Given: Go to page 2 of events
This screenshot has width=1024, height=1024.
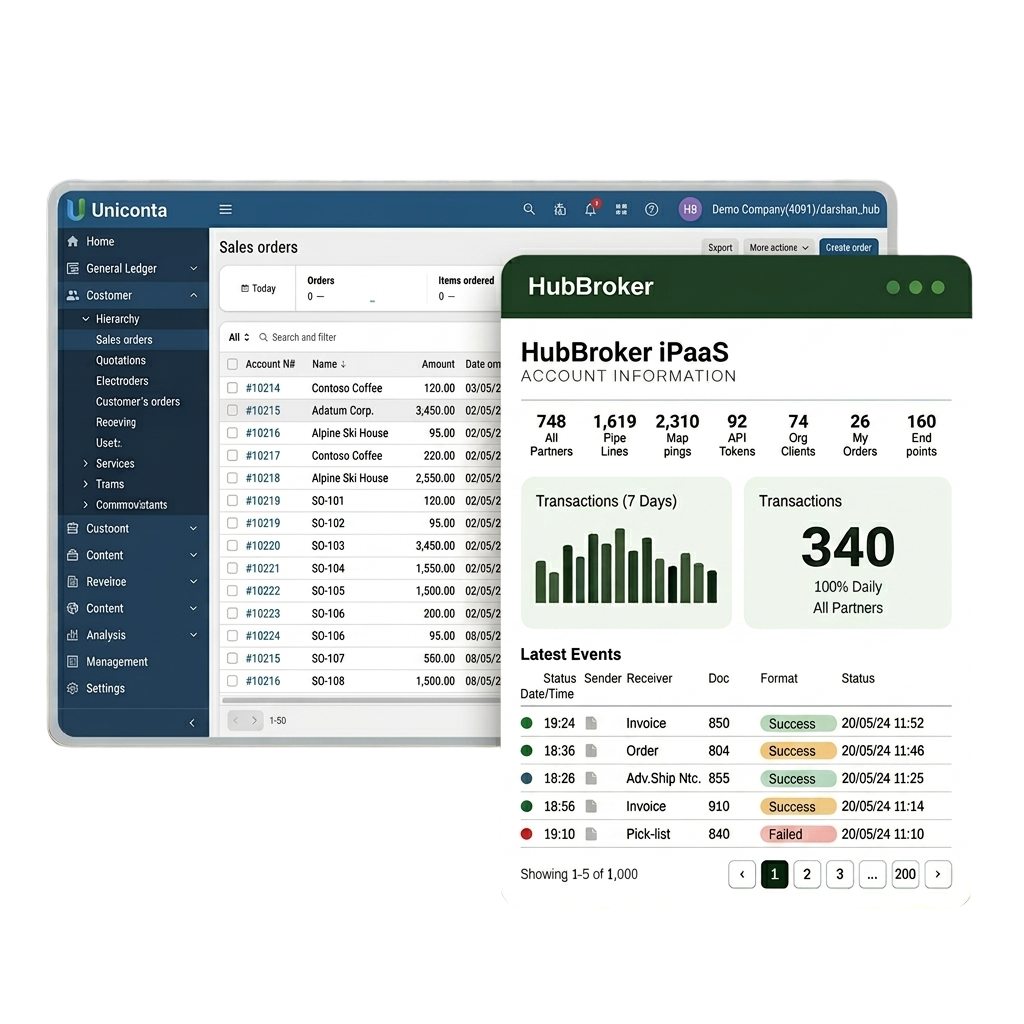Looking at the screenshot, I should (807, 874).
